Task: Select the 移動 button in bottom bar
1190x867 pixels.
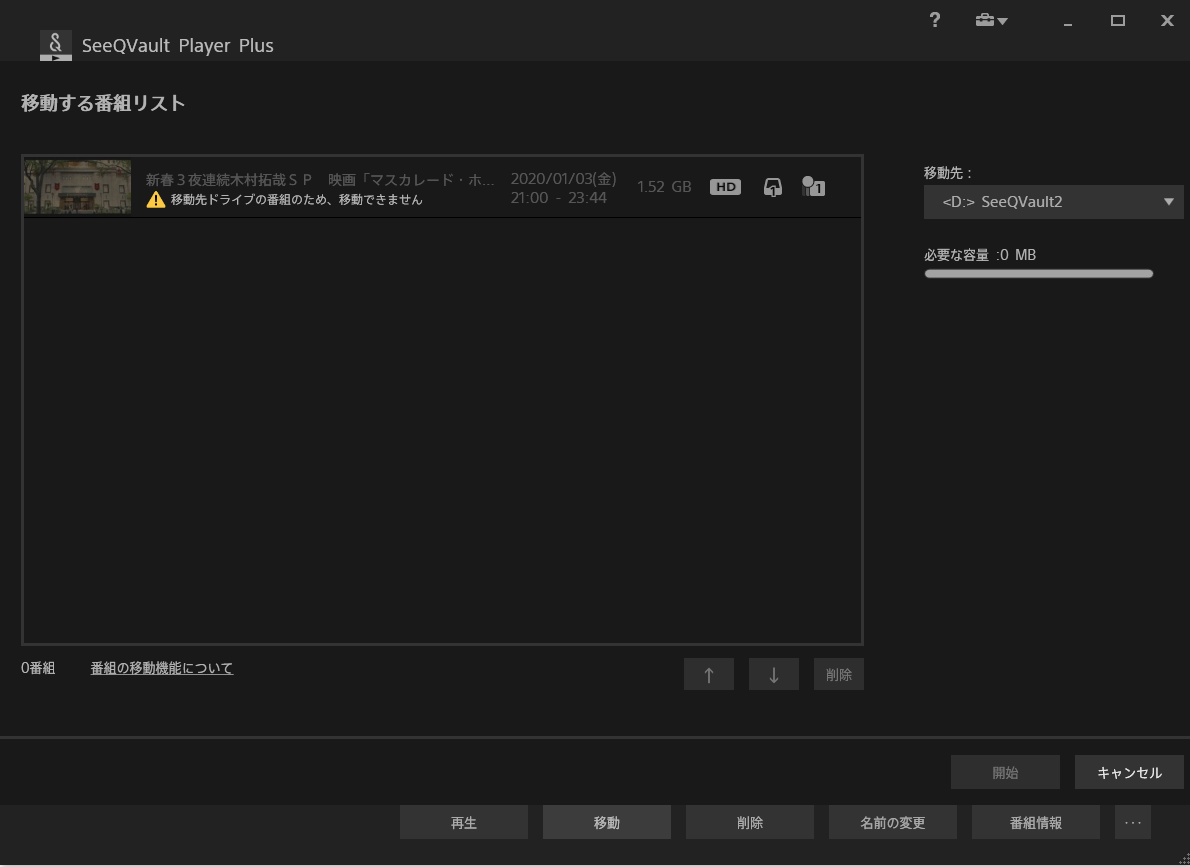Action: [606, 822]
